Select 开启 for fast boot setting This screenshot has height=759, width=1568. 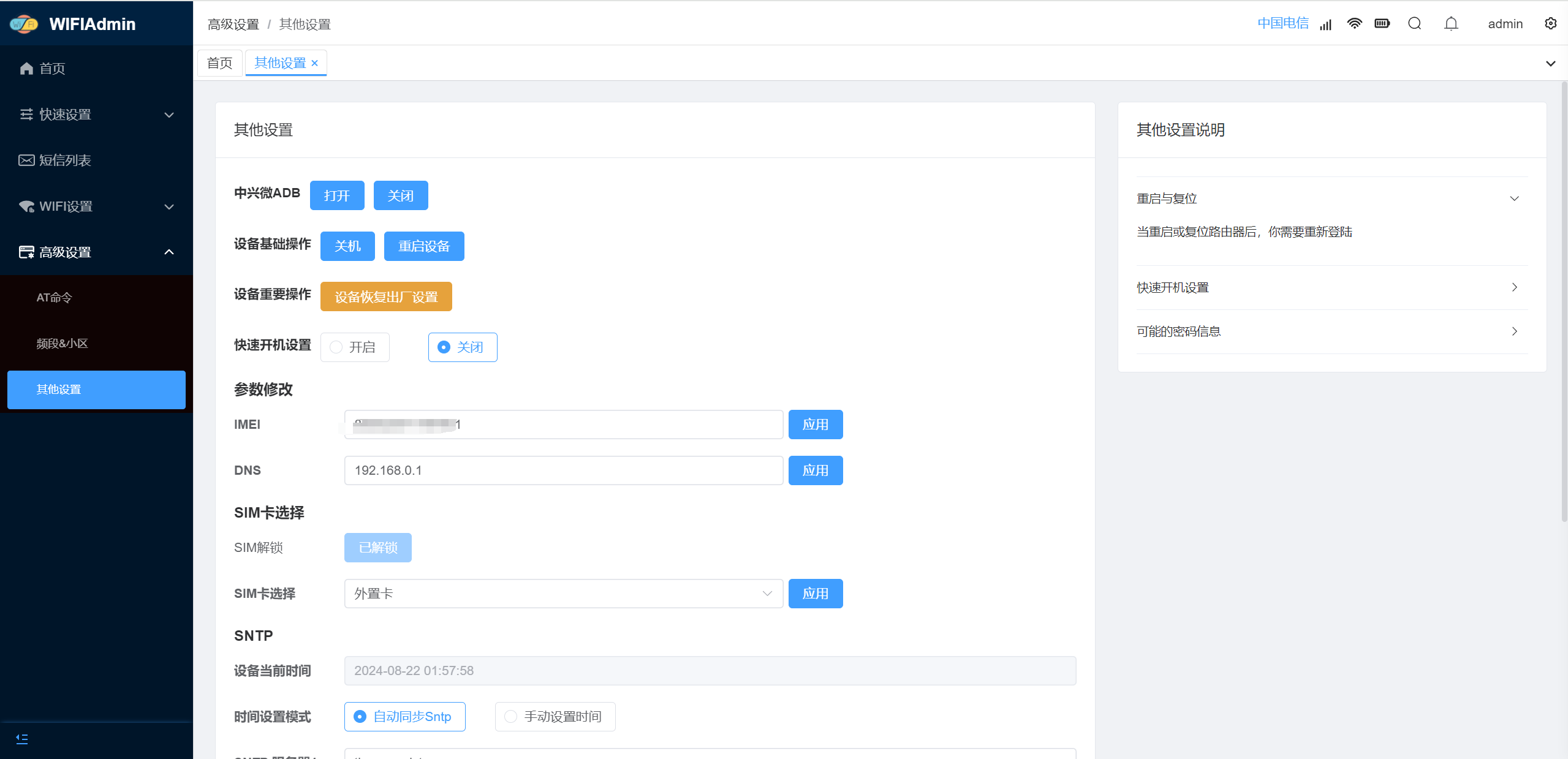355,347
